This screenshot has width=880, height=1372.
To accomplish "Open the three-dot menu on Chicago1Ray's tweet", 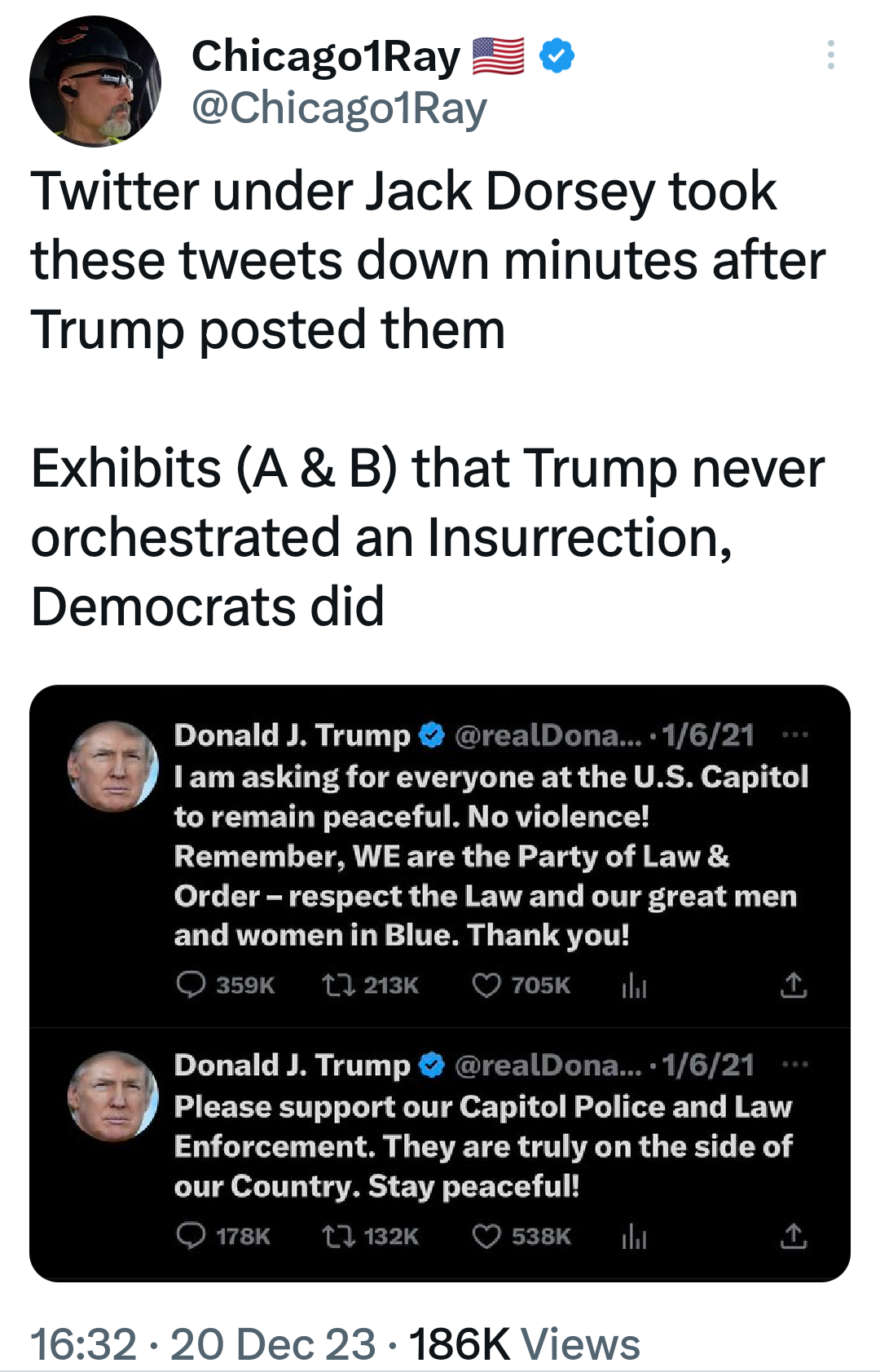I will (x=830, y=55).
